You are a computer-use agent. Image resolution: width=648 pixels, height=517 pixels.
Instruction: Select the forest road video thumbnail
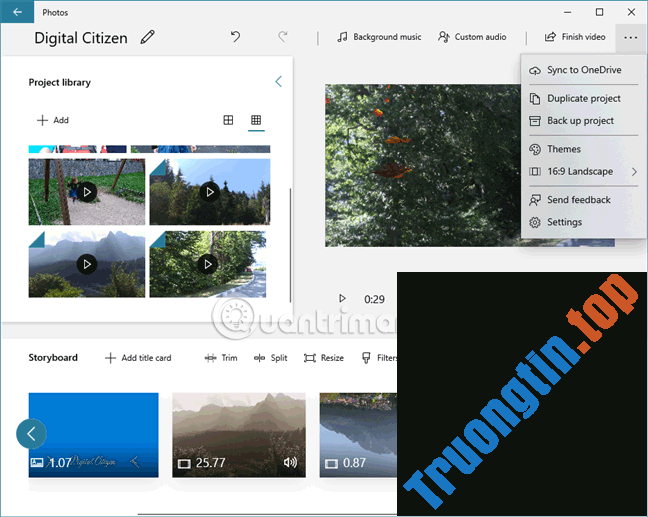tap(207, 264)
